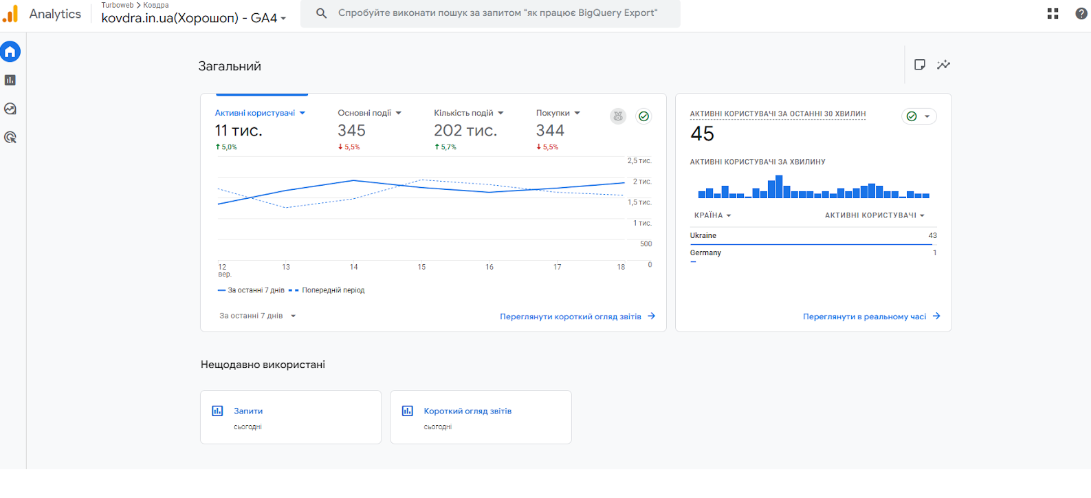Click the customize card note icon
The height and width of the screenshot is (498, 1091).
920,65
